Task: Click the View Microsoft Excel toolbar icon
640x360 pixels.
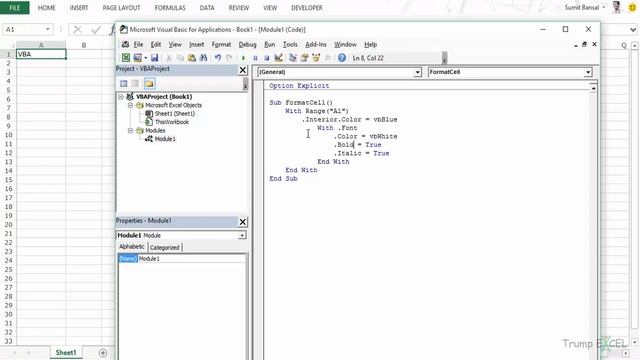Action: [126, 58]
